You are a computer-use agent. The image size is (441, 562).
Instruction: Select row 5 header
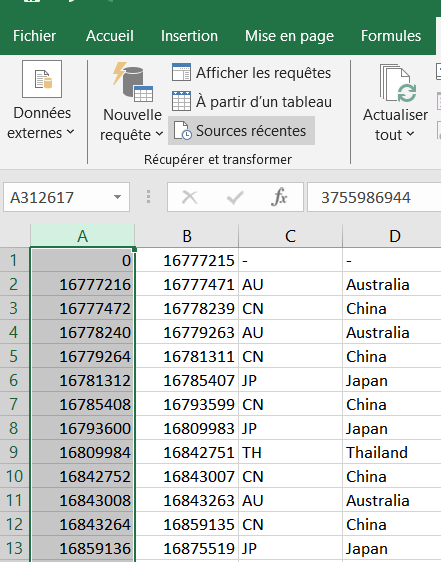point(14,356)
